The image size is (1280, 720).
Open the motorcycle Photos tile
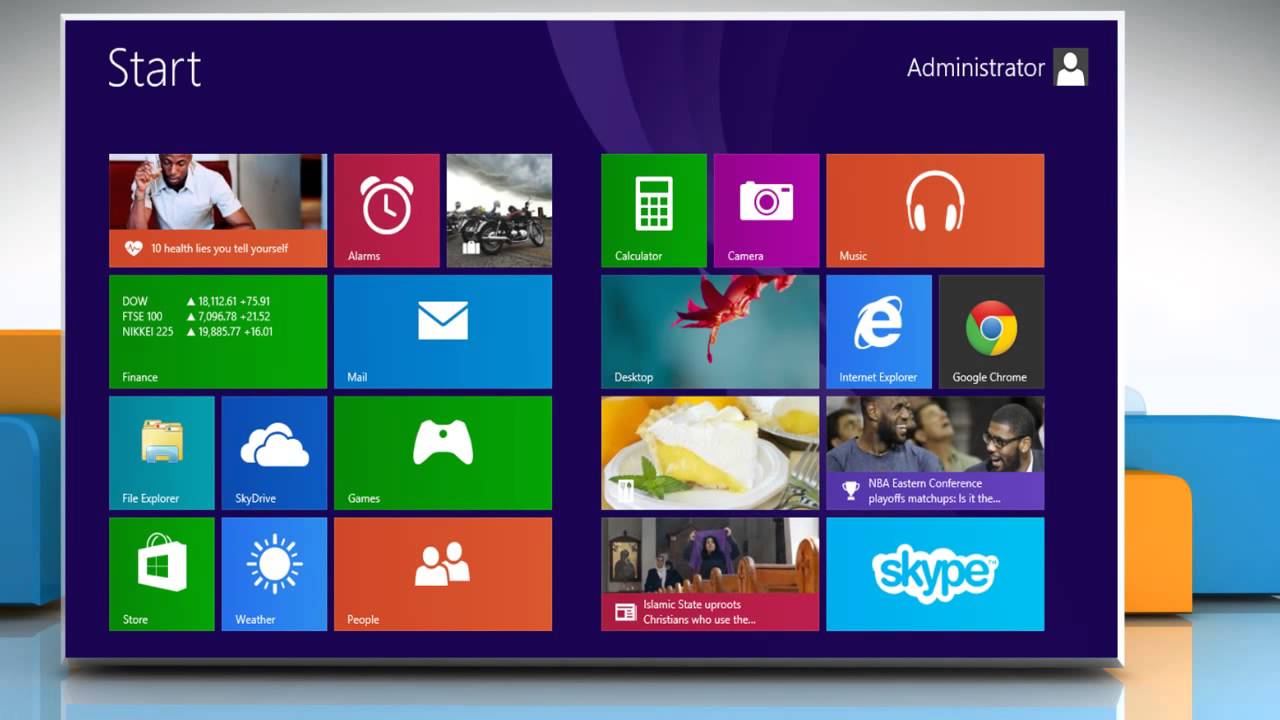pyautogui.click(x=499, y=210)
